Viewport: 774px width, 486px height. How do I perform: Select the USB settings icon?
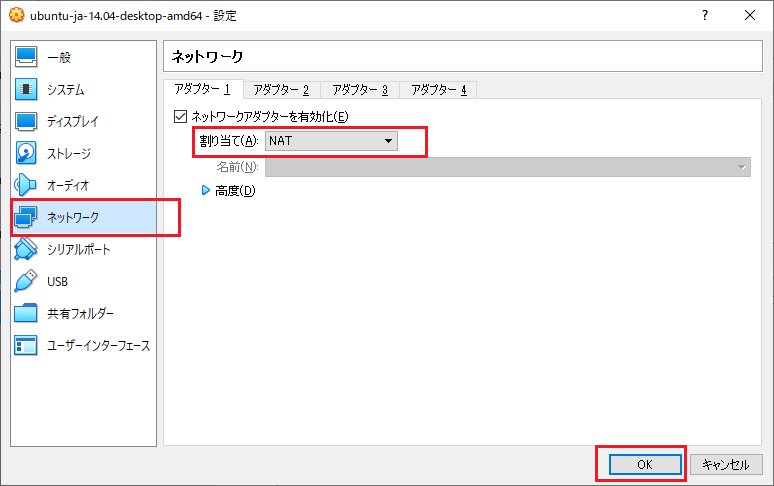(x=27, y=282)
